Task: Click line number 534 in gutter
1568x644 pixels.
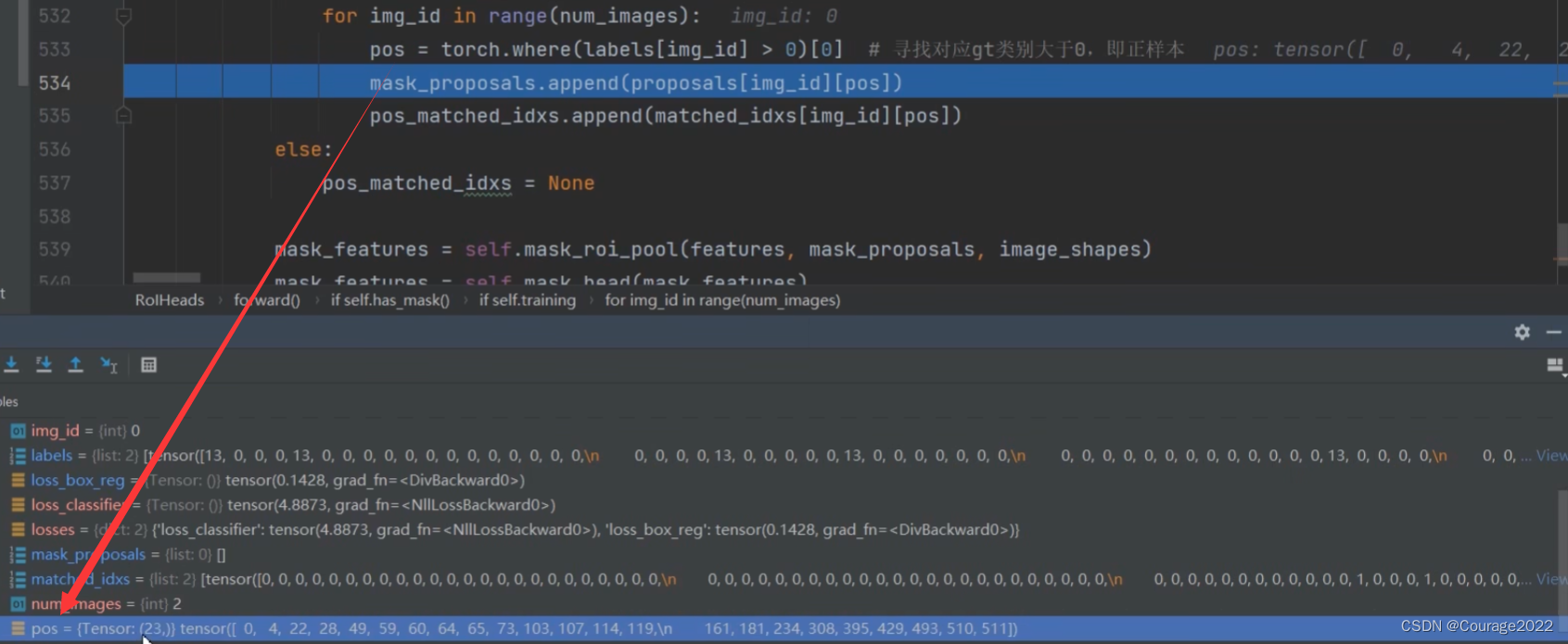Action: [x=55, y=83]
